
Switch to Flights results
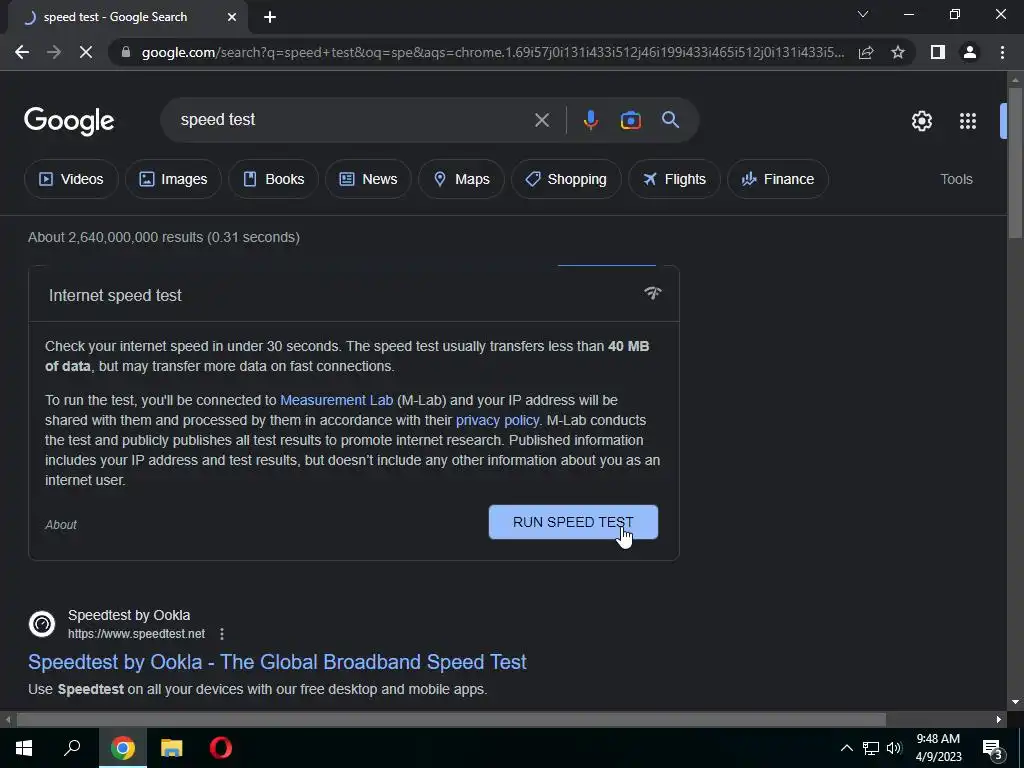coord(674,179)
